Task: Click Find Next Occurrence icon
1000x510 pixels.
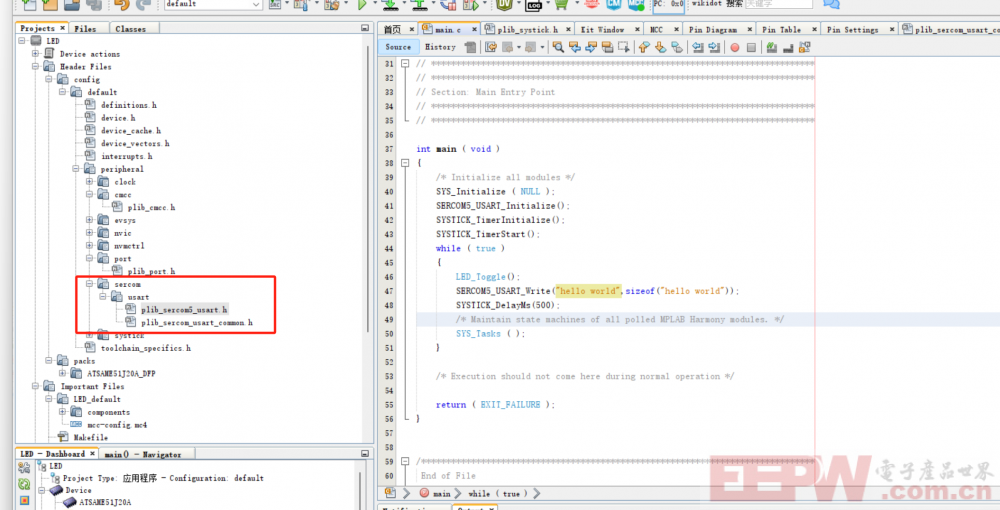Action: pos(591,47)
